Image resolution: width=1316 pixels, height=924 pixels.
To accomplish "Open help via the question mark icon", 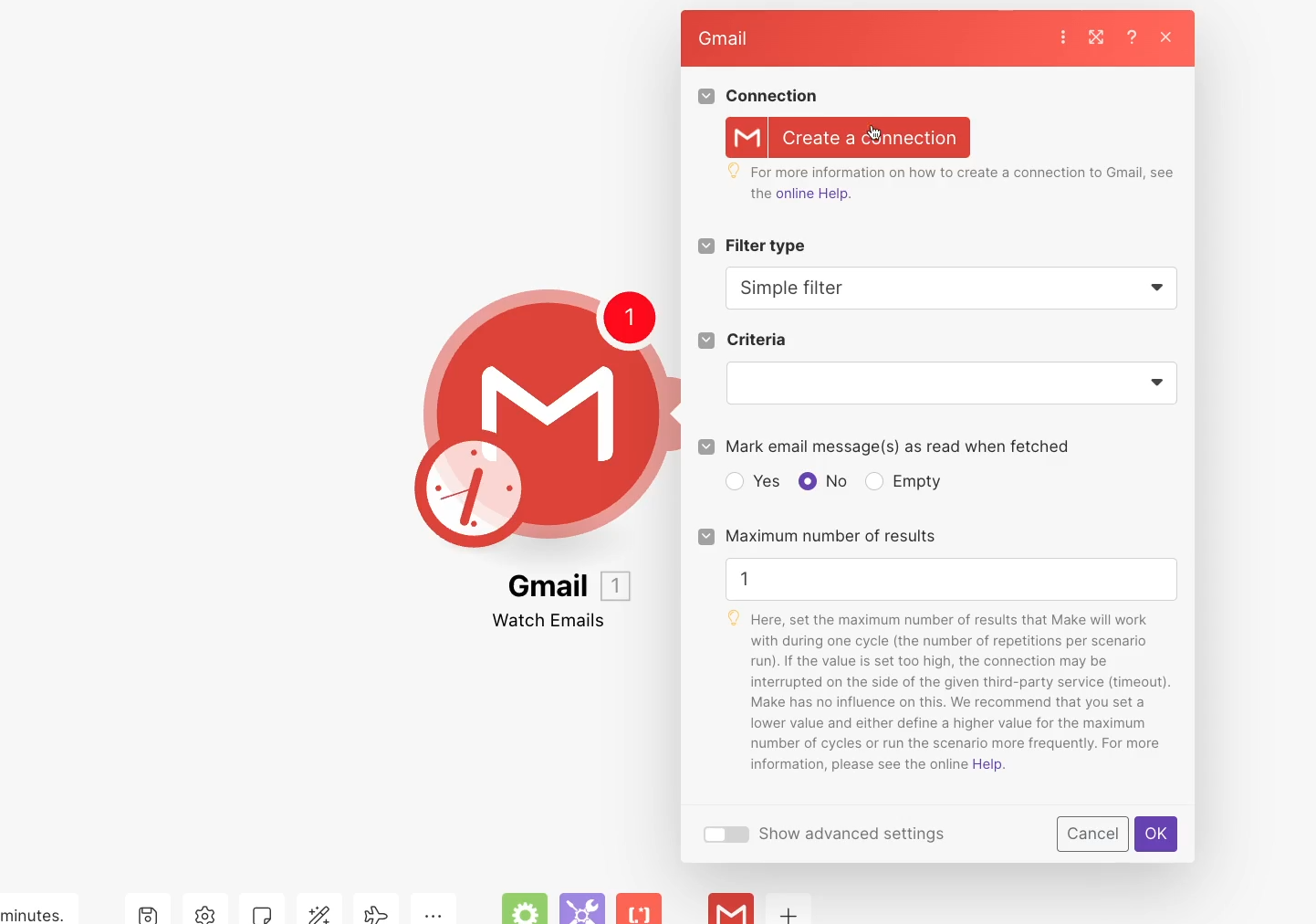I will (x=1132, y=37).
